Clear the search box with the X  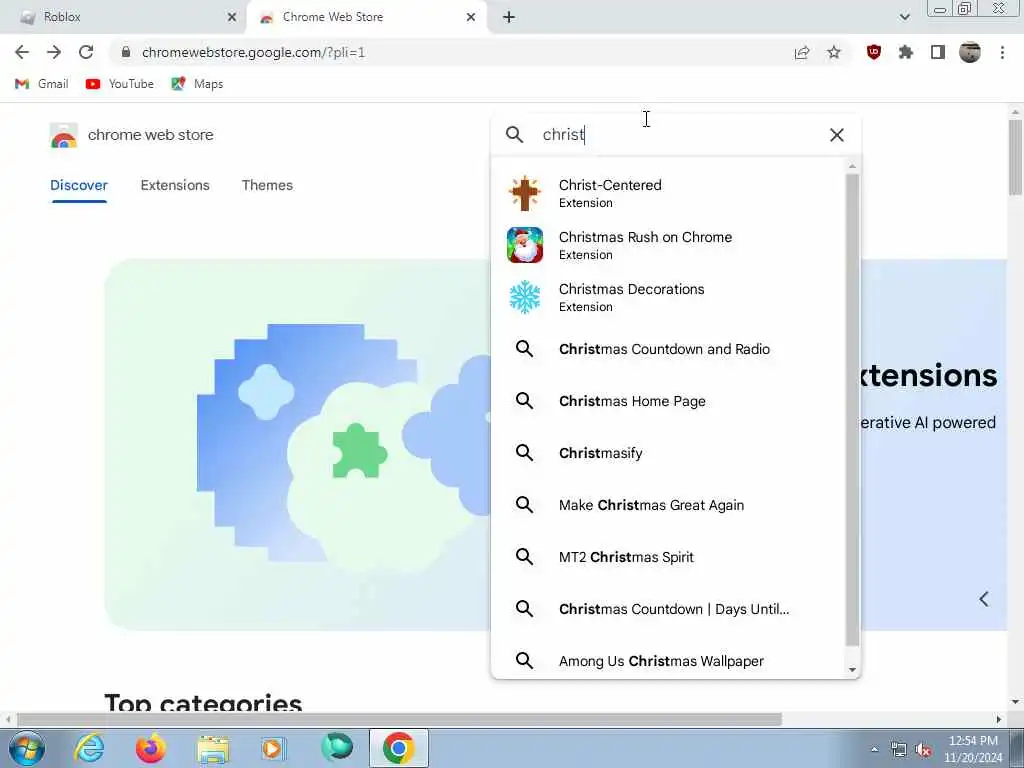[837, 135]
